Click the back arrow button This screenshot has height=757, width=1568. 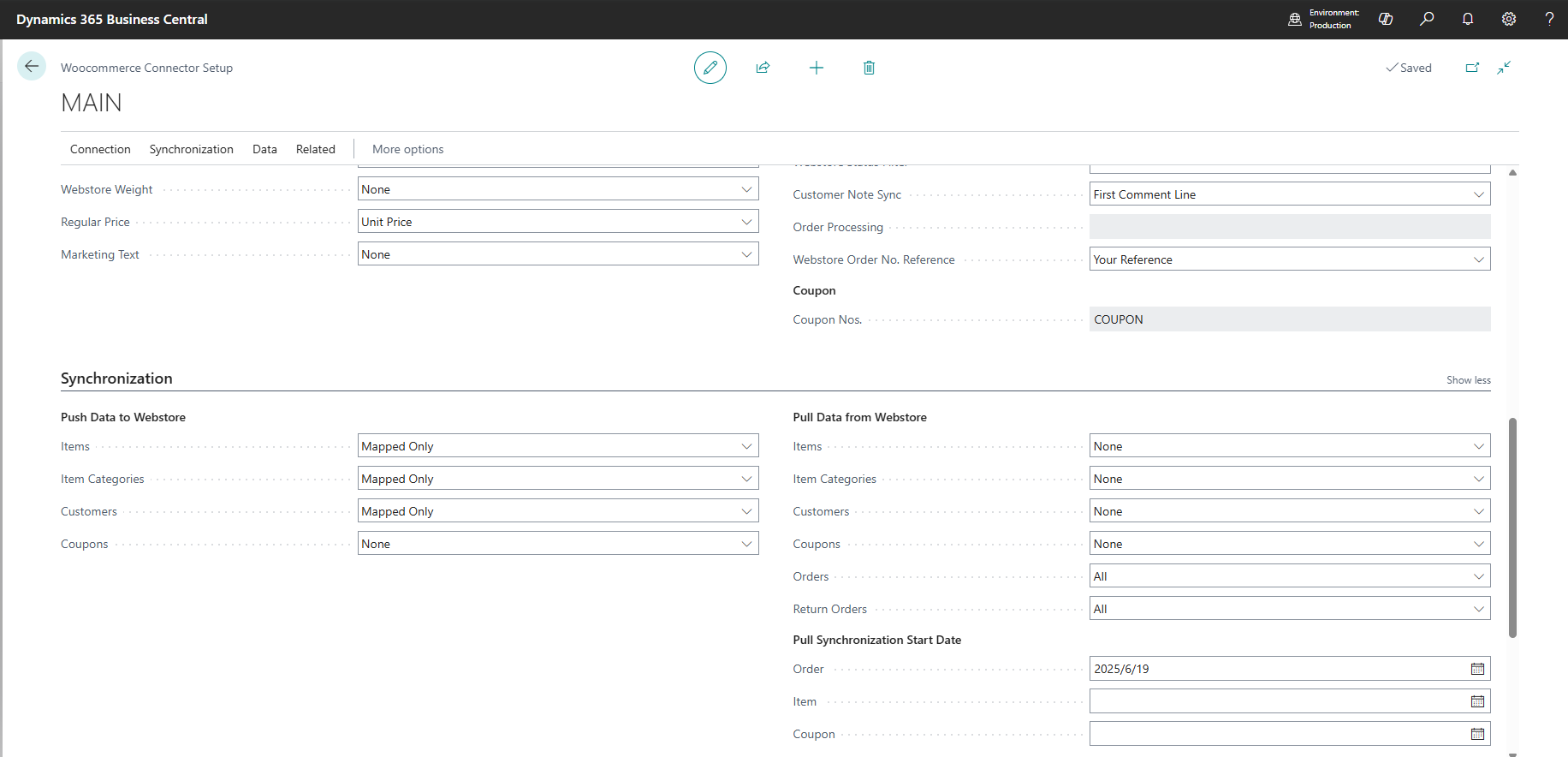[x=32, y=66]
